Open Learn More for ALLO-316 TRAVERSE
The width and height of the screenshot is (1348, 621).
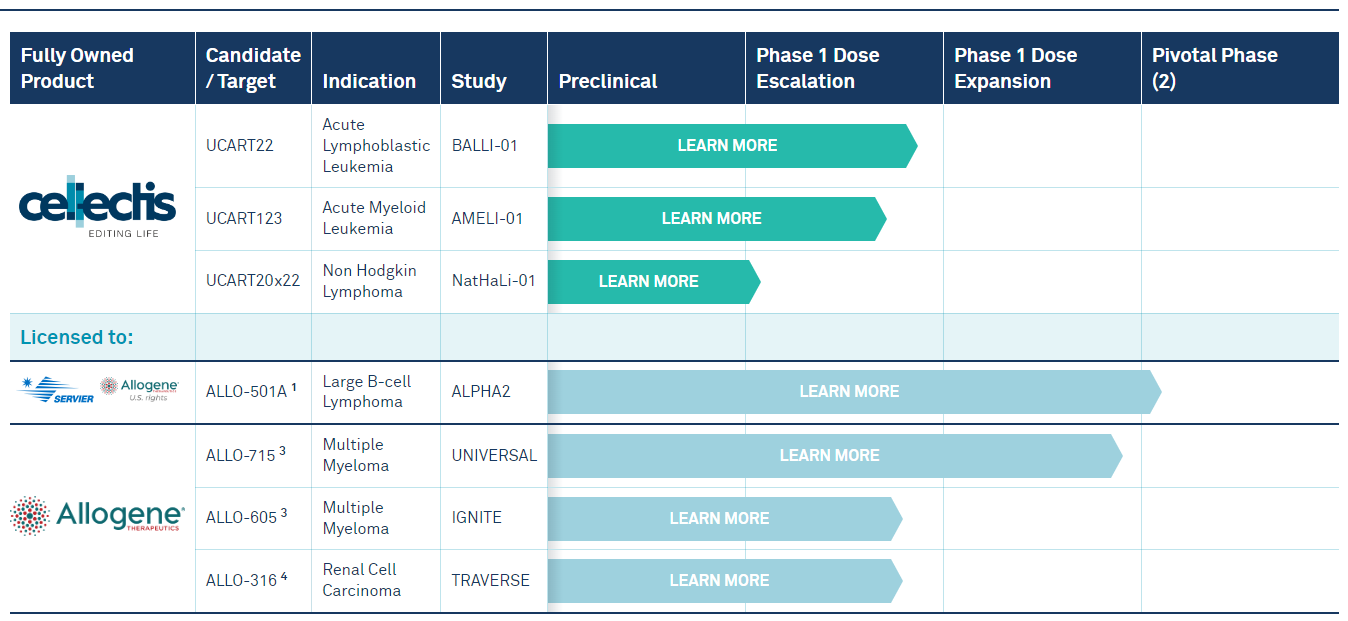pos(719,581)
